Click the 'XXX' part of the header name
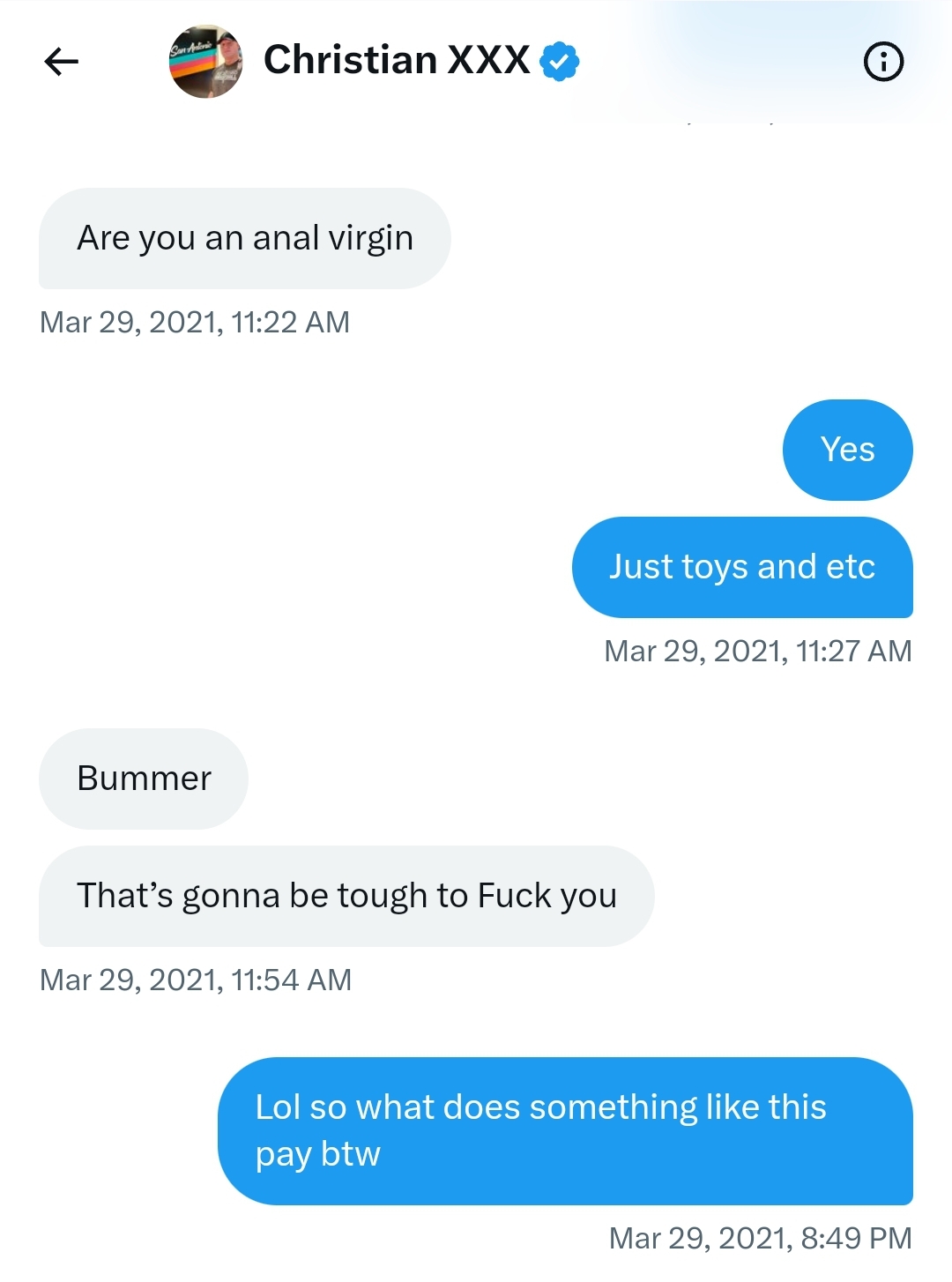 [488, 60]
